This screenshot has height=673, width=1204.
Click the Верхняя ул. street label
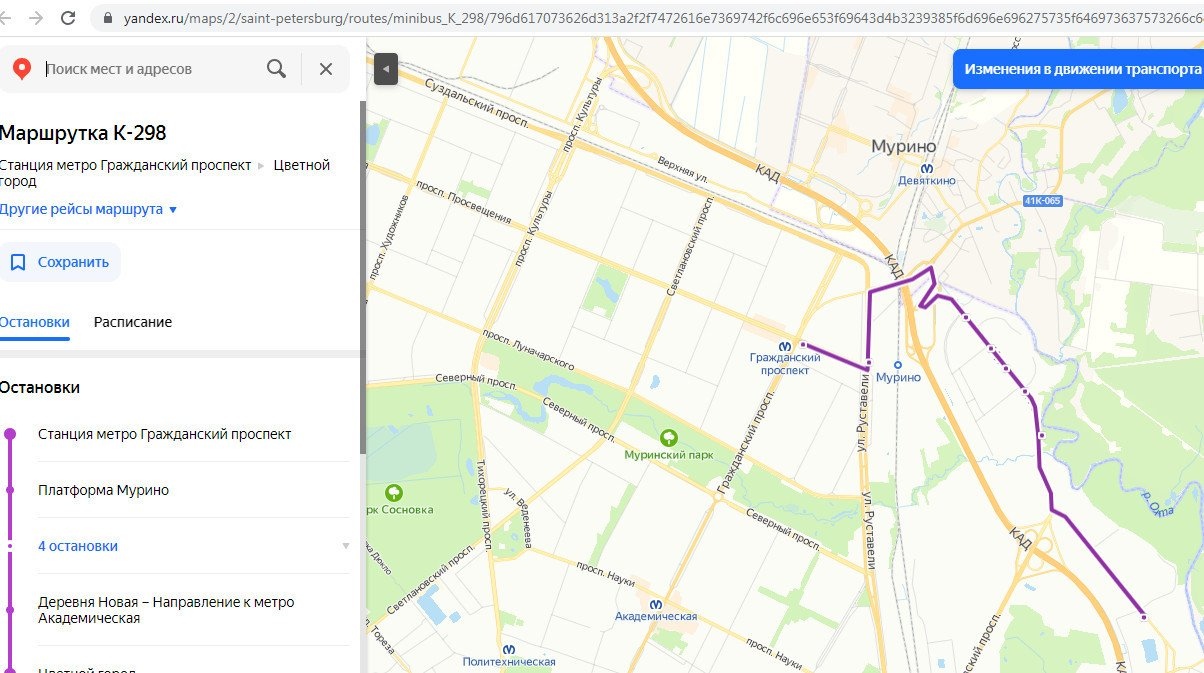683,168
